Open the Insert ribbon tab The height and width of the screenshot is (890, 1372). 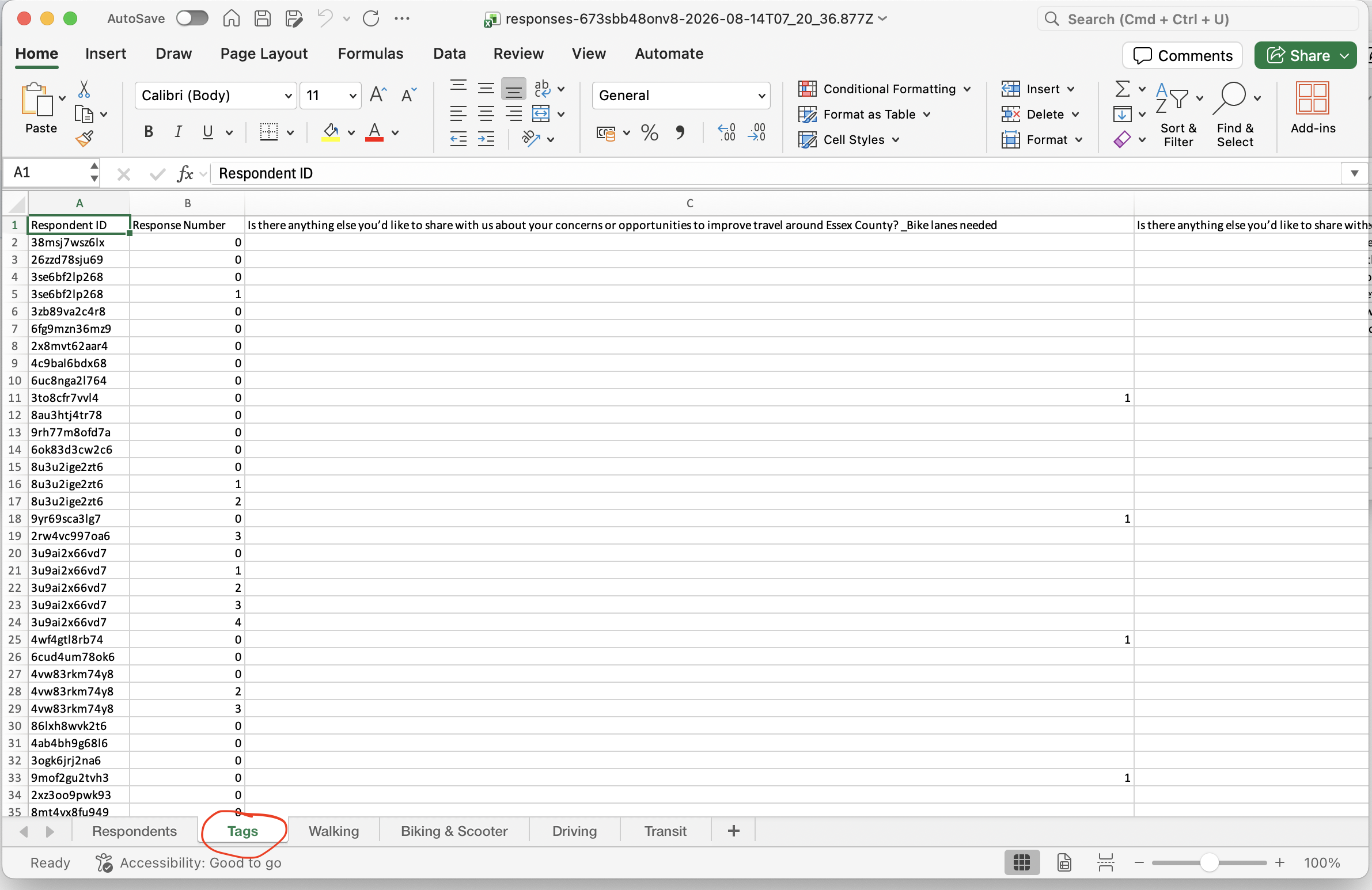105,54
